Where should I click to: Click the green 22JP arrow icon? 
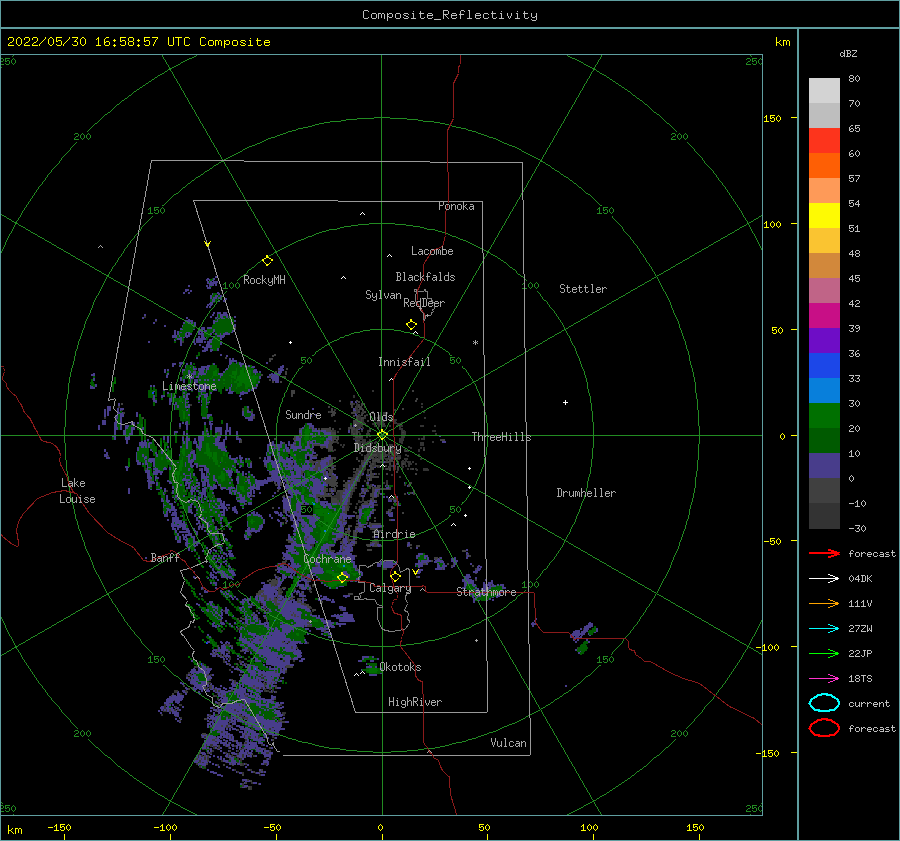[x=824, y=653]
